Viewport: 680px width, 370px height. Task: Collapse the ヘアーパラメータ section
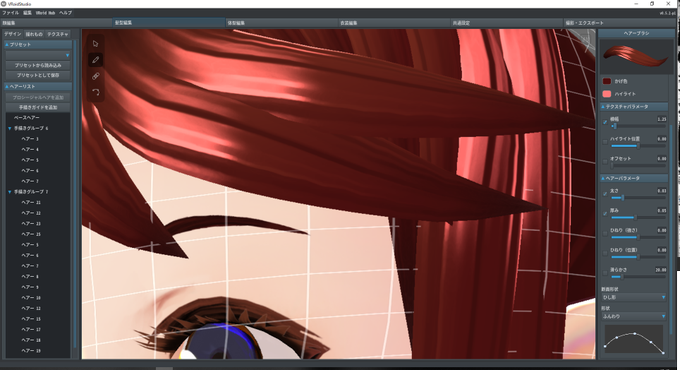click(x=634, y=178)
